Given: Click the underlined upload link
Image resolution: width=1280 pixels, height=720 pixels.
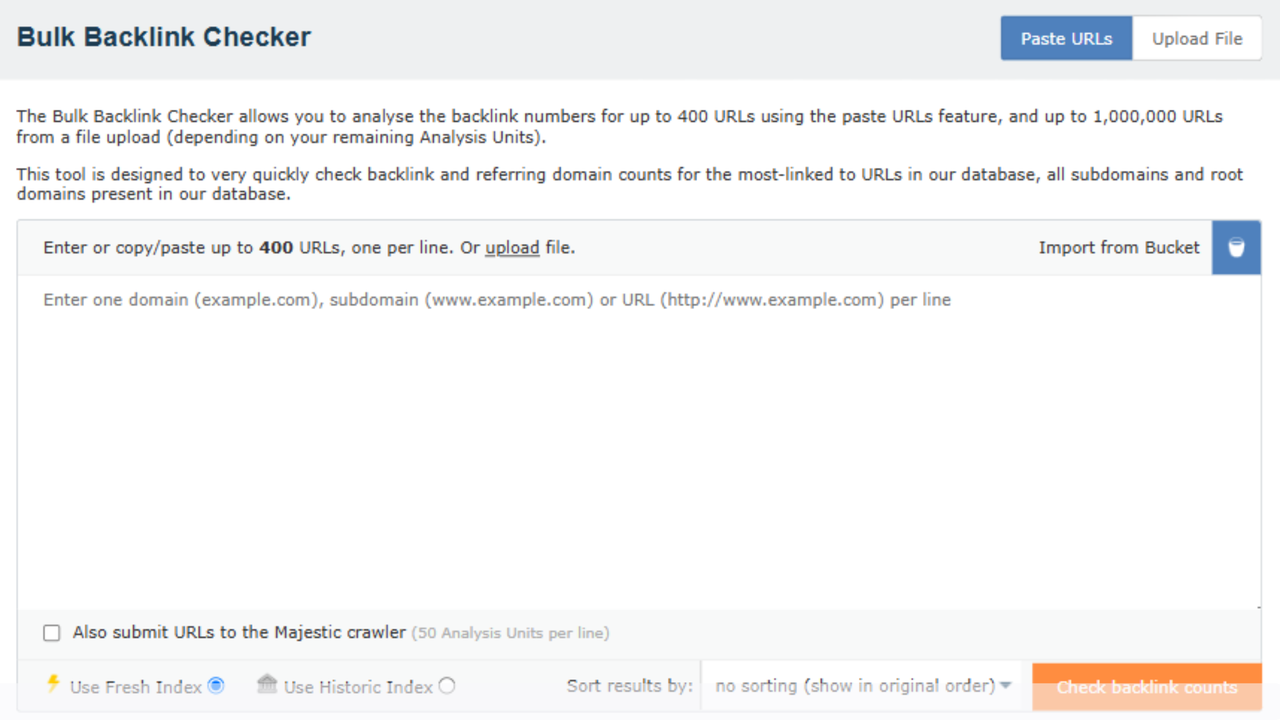Looking at the screenshot, I should [x=512, y=248].
